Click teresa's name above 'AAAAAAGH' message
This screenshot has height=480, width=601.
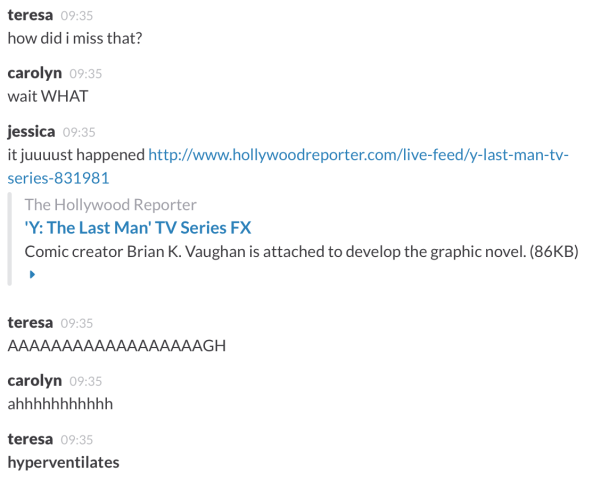[x=30, y=322]
